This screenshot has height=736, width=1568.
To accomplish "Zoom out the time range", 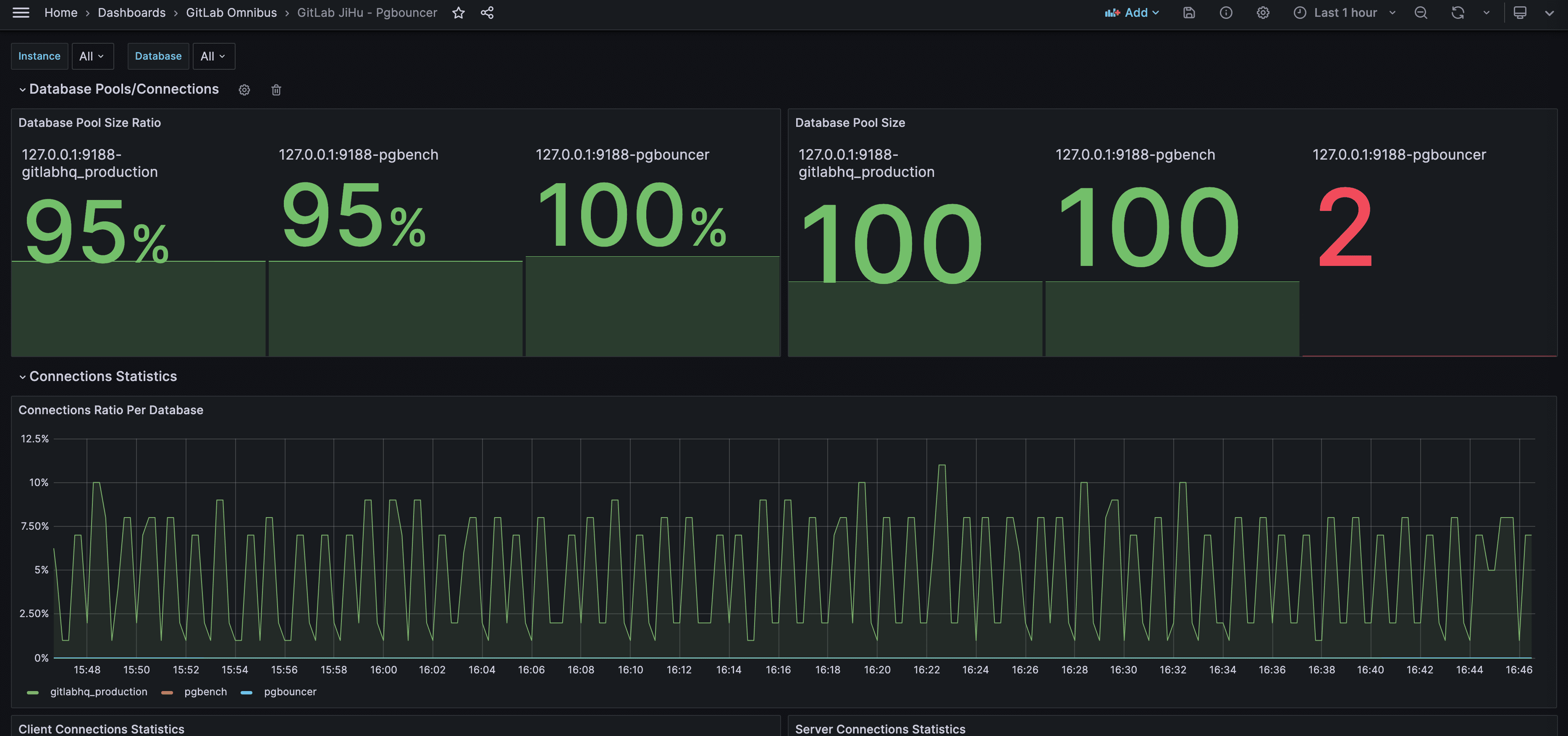I will pos(1421,13).
